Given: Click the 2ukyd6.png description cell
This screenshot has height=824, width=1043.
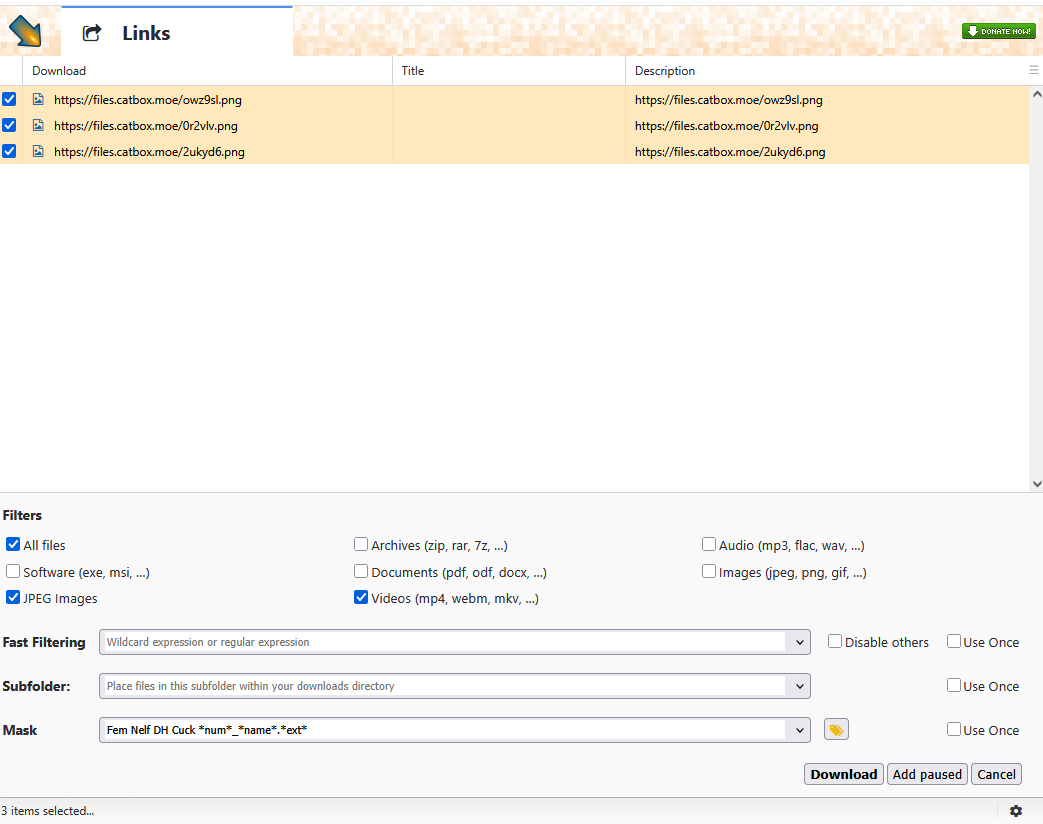Looking at the screenshot, I should click(827, 152).
